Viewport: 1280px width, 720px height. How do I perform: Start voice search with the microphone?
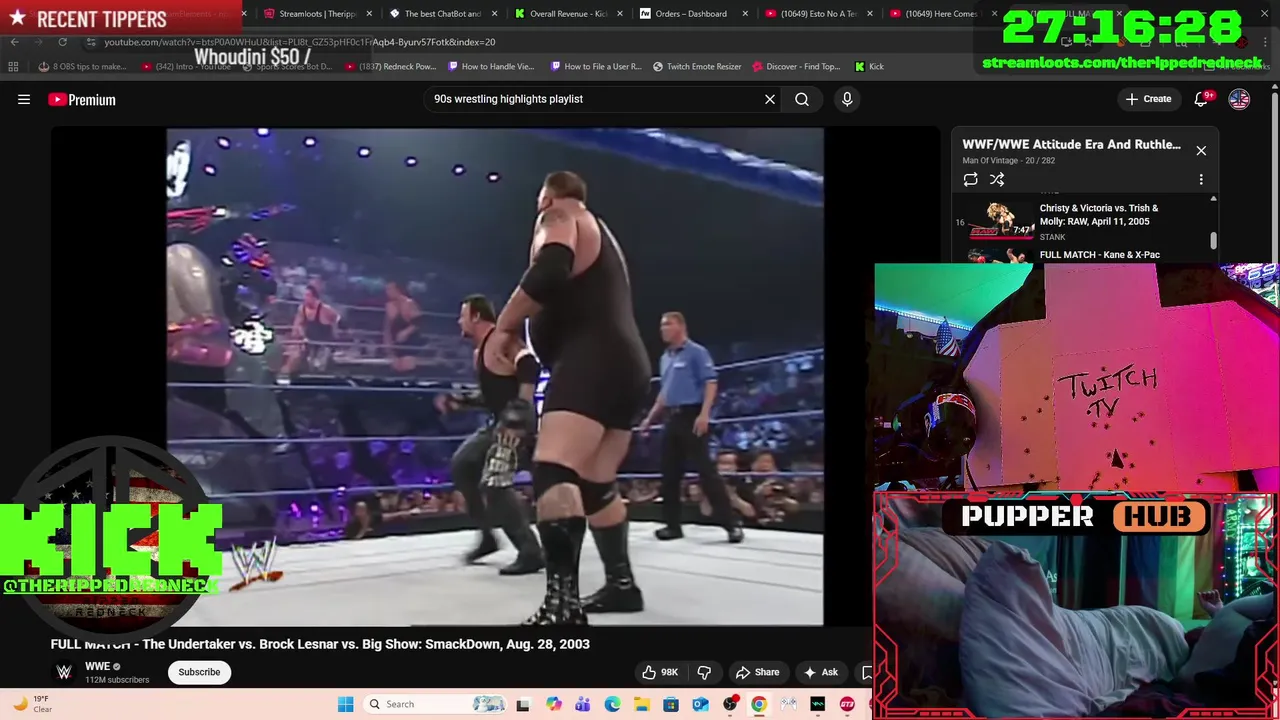[847, 99]
